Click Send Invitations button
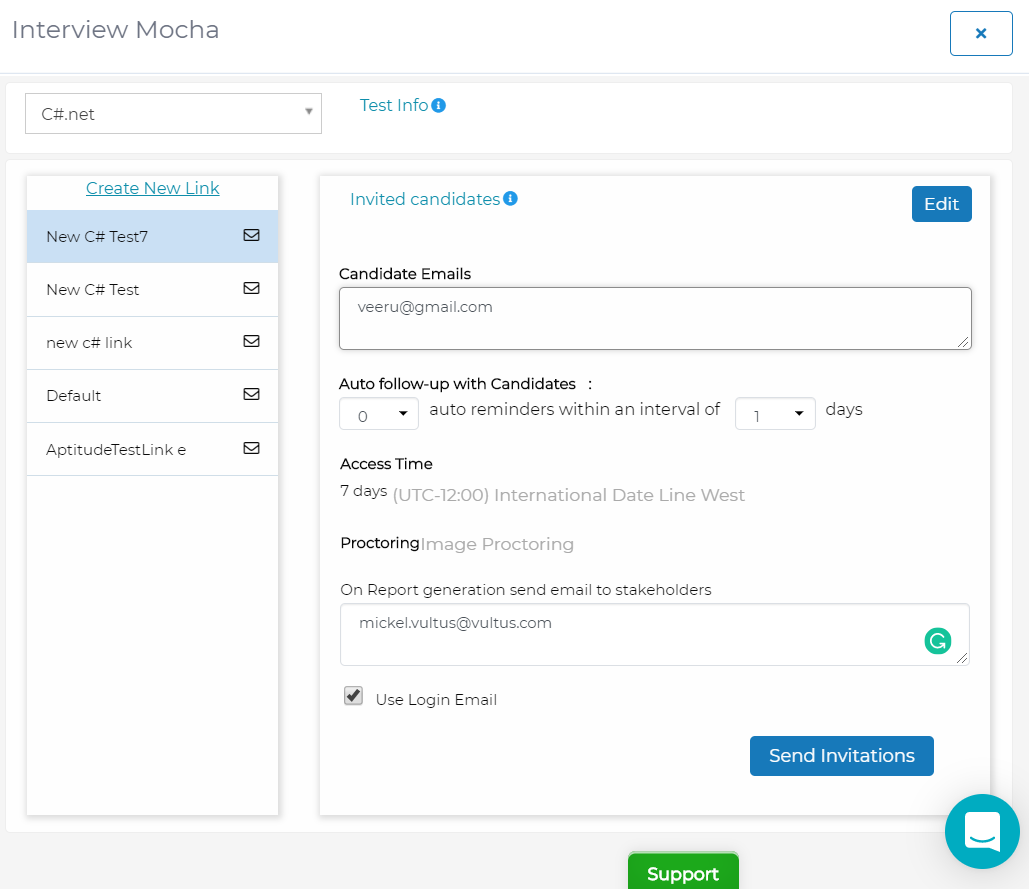The height and width of the screenshot is (889, 1029). coord(842,756)
